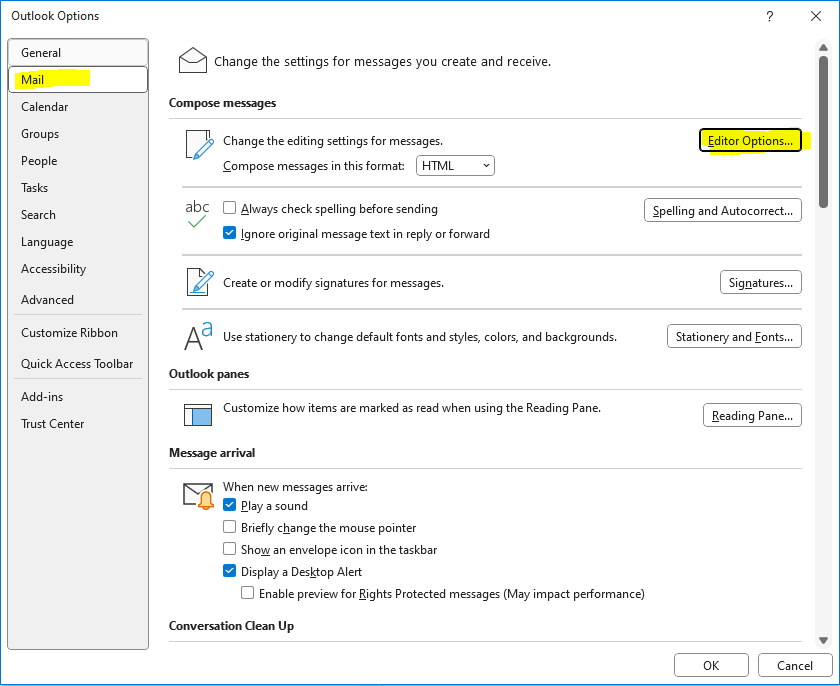Image resolution: width=840 pixels, height=686 pixels.
Task: Click the signature page-and-pen icon
Action: 200,282
